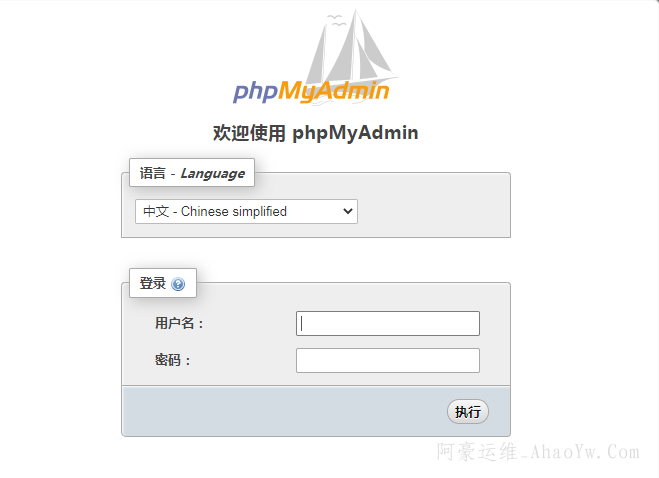Click the 执行 submit button

[x=468, y=412]
